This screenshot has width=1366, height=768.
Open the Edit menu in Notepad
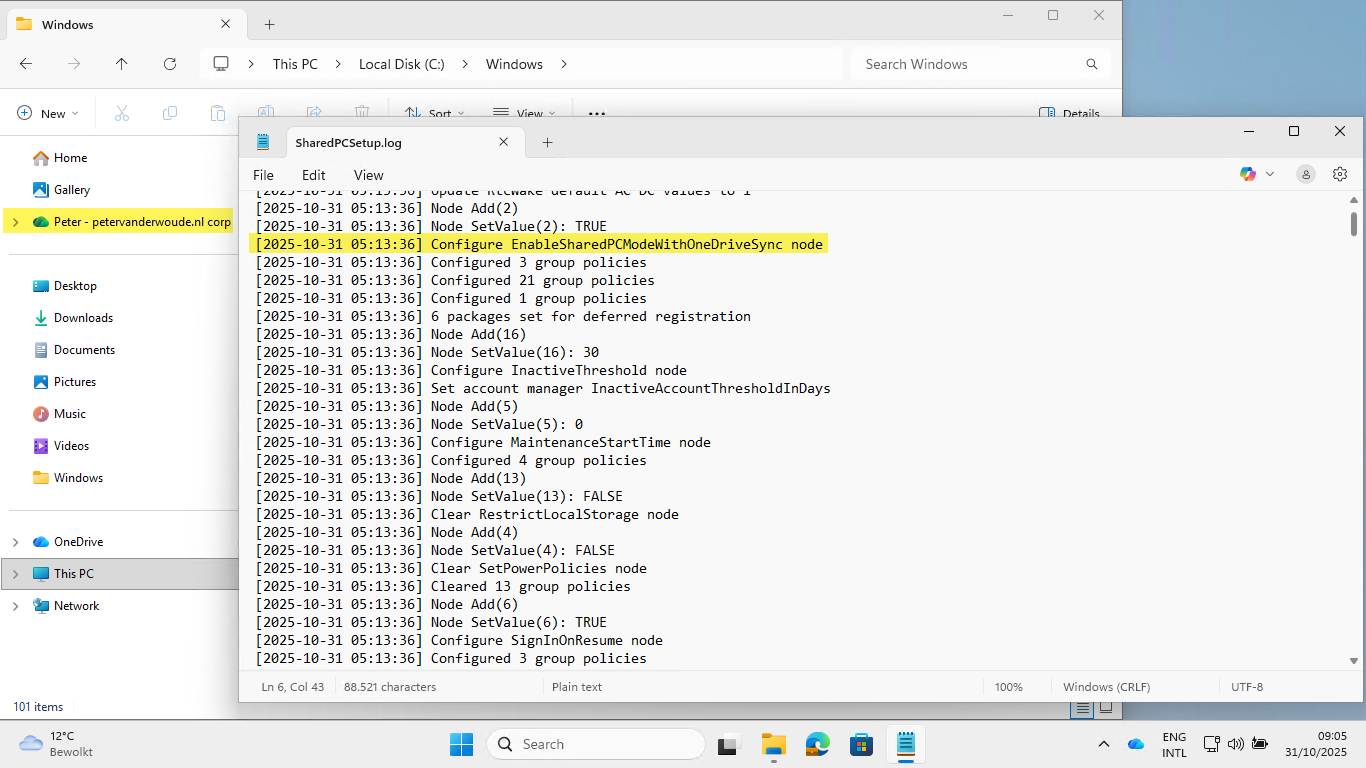tap(314, 175)
